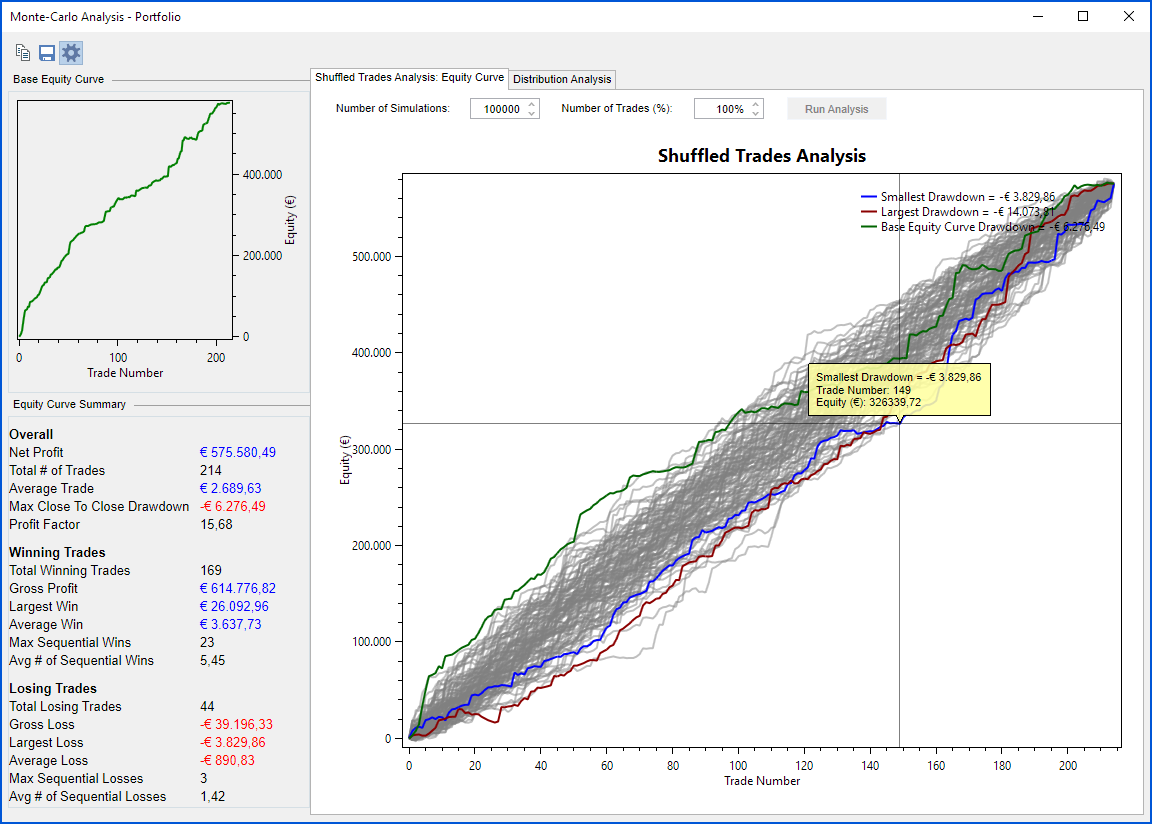
Task: Increase Number of Trades percentage up arrow
Action: coord(756,104)
